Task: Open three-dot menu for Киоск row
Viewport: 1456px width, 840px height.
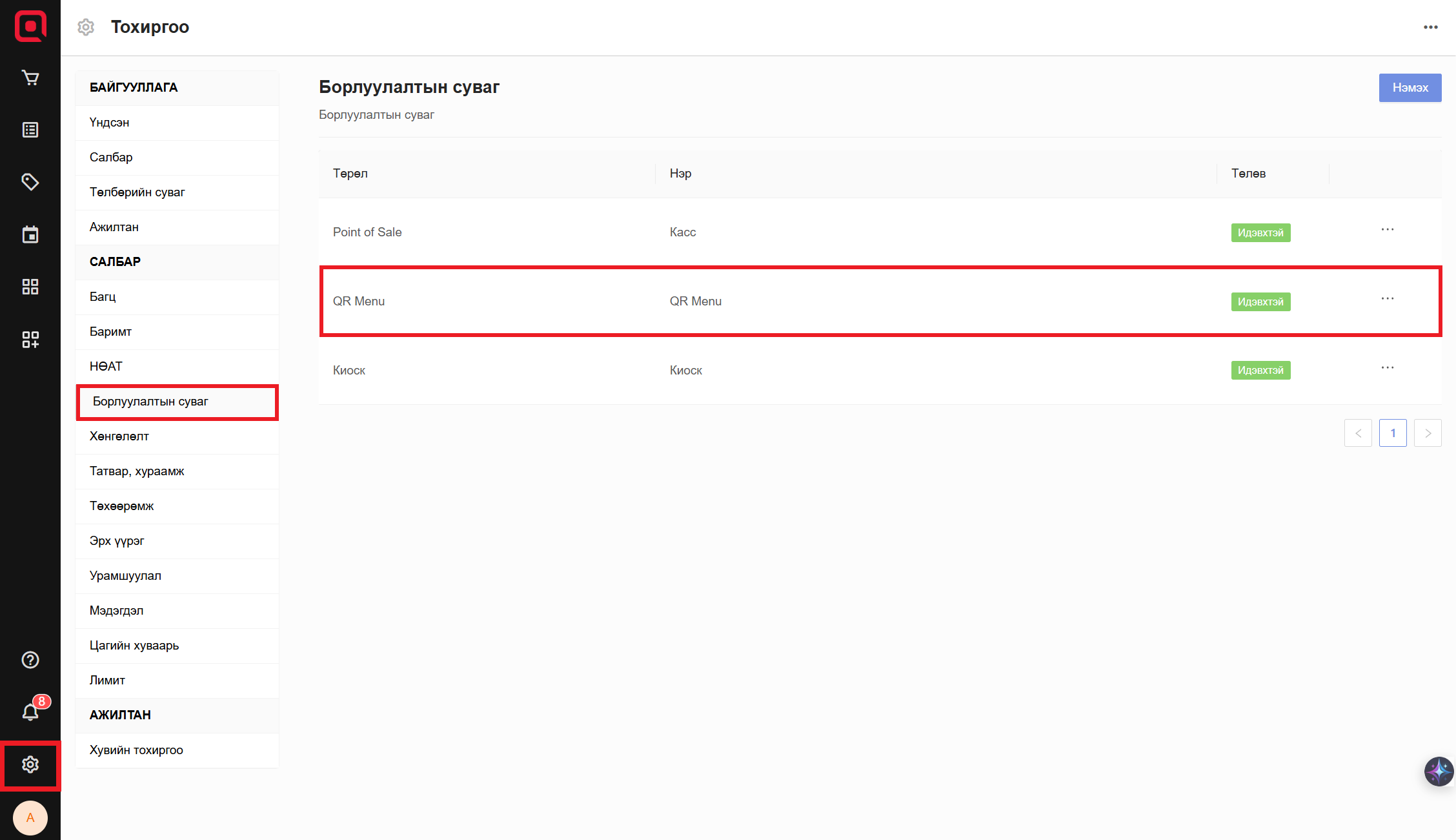Action: (x=1388, y=368)
